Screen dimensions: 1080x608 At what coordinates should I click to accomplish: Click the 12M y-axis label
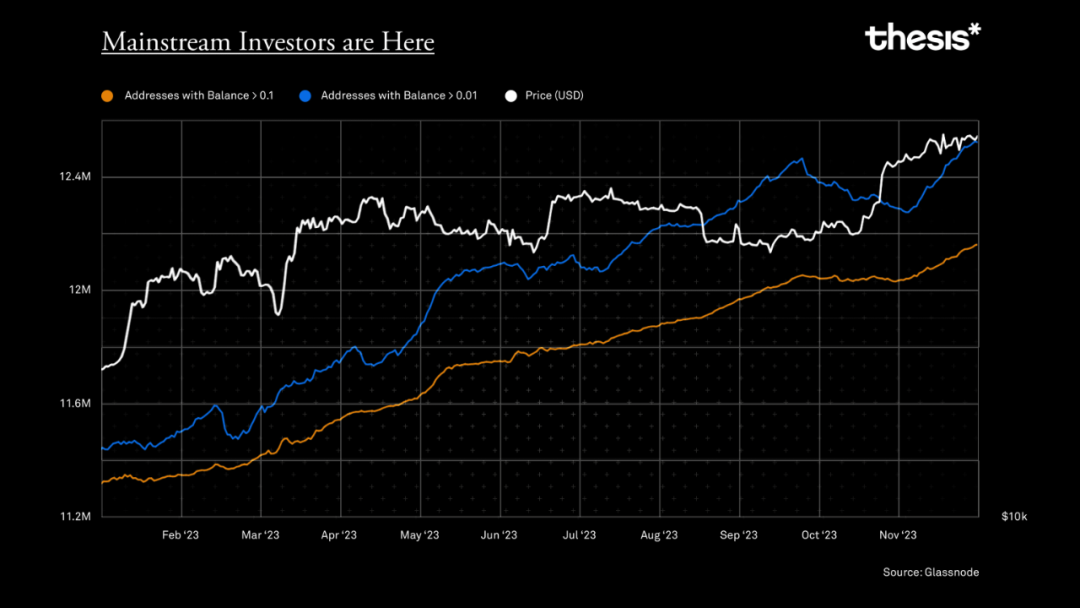click(80, 290)
